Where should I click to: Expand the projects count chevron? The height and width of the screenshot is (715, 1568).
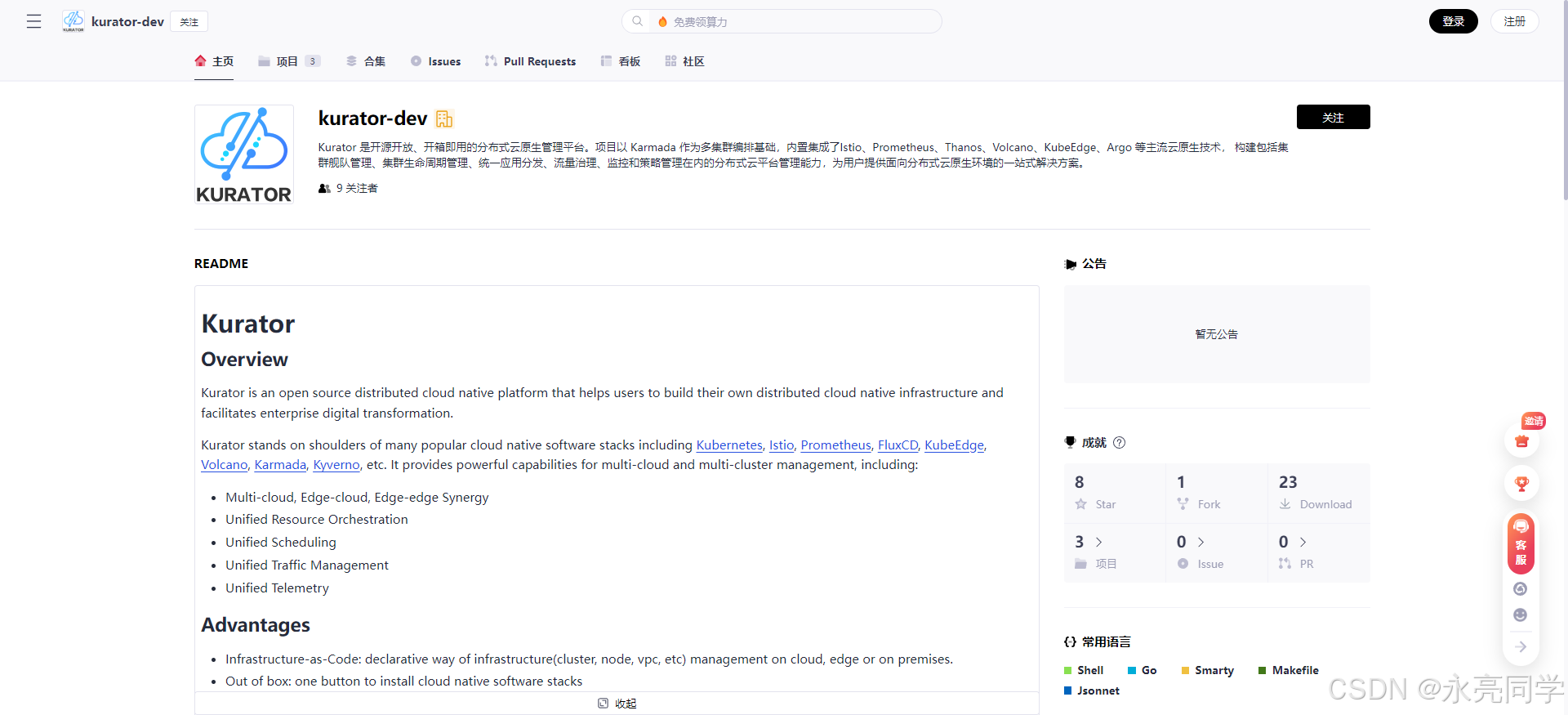(x=1099, y=543)
